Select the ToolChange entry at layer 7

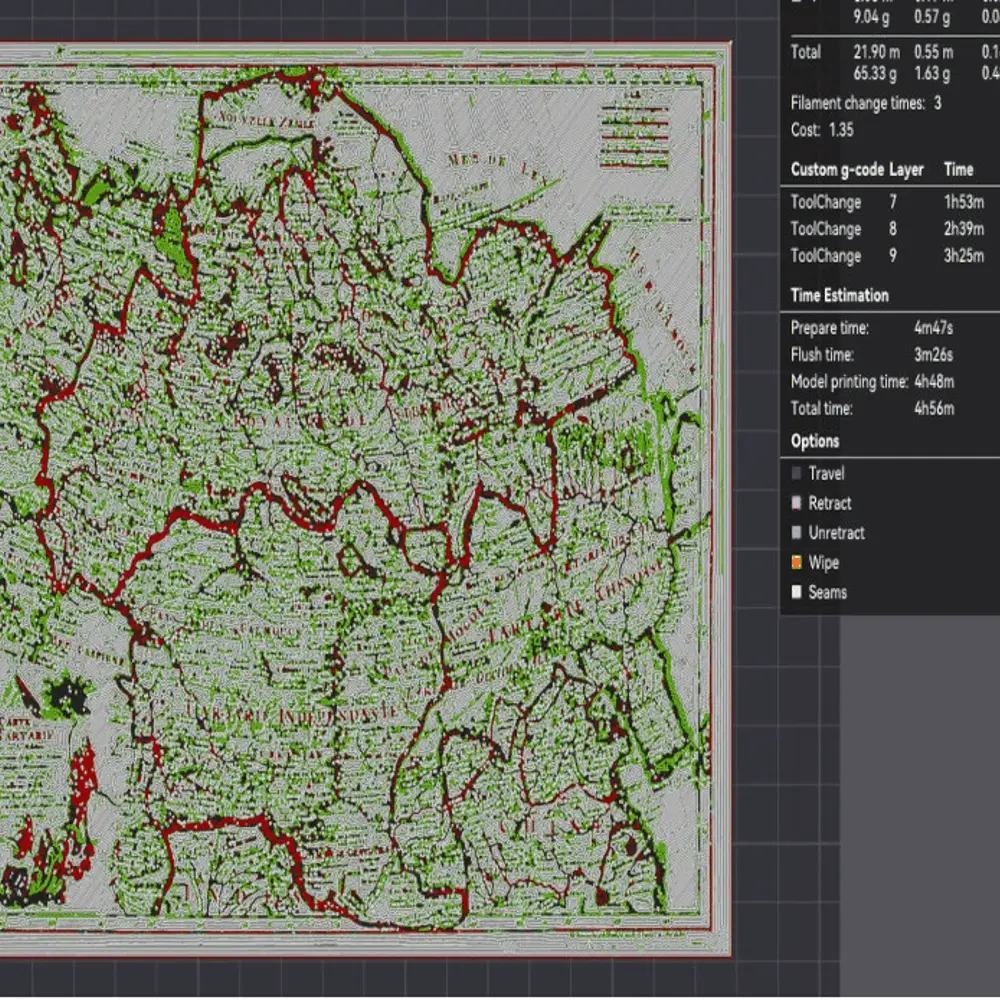890,202
